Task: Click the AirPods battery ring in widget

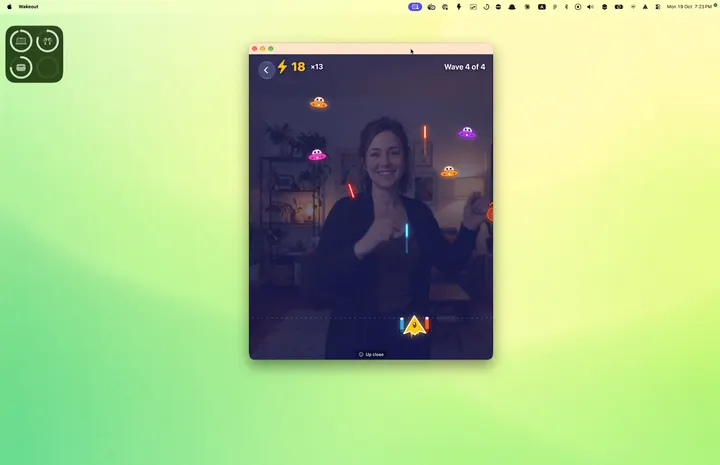Action: [48, 41]
